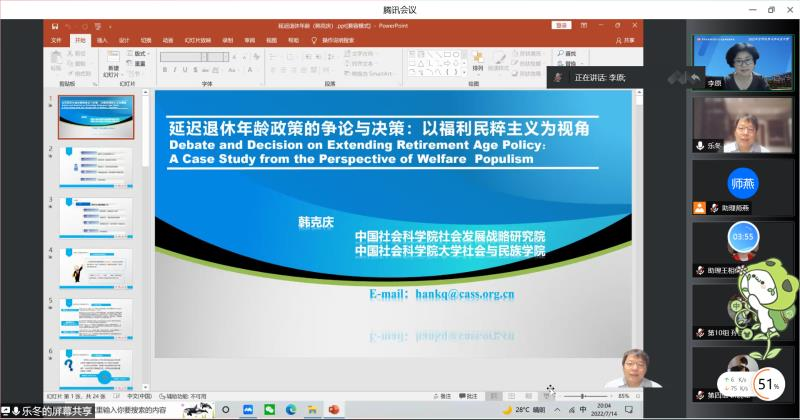Click the Arrange button in drawing group

click(477, 62)
